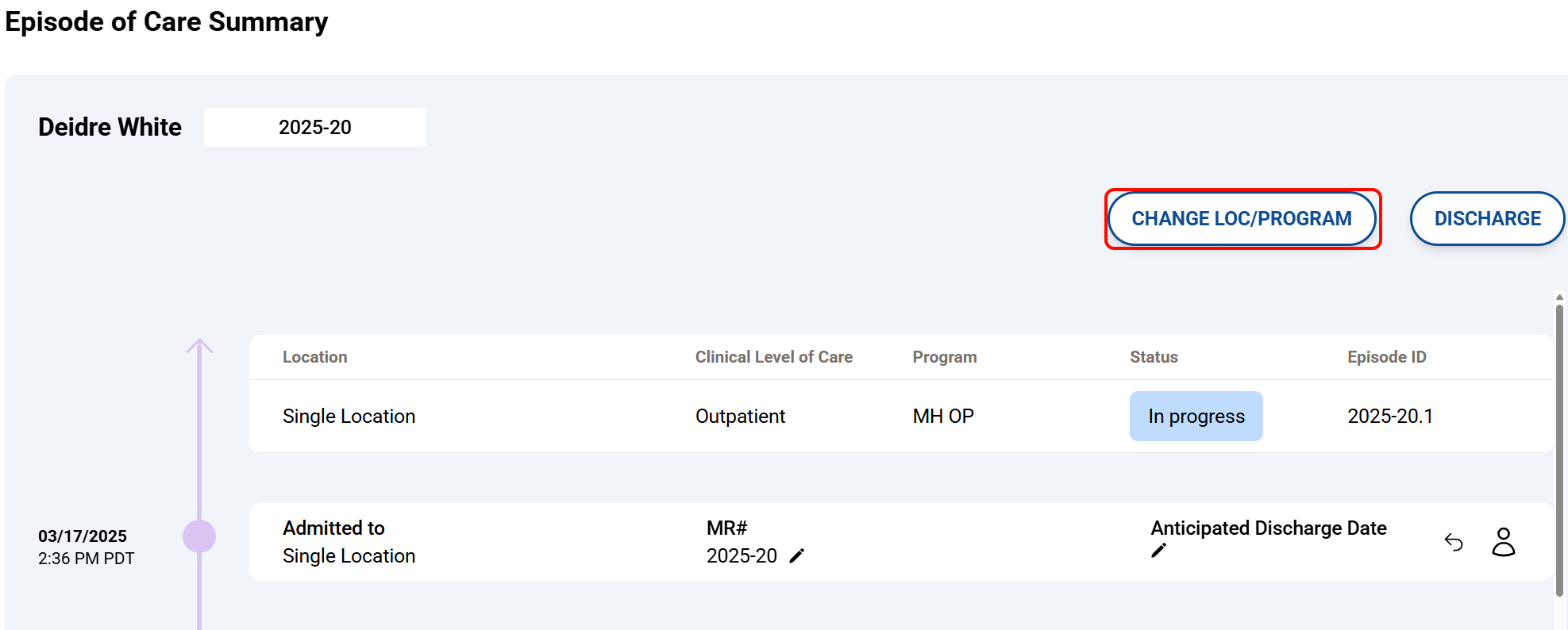The height and width of the screenshot is (630, 1568).
Task: Select the 2025-20.1 episode ID cell
Action: [1389, 417]
